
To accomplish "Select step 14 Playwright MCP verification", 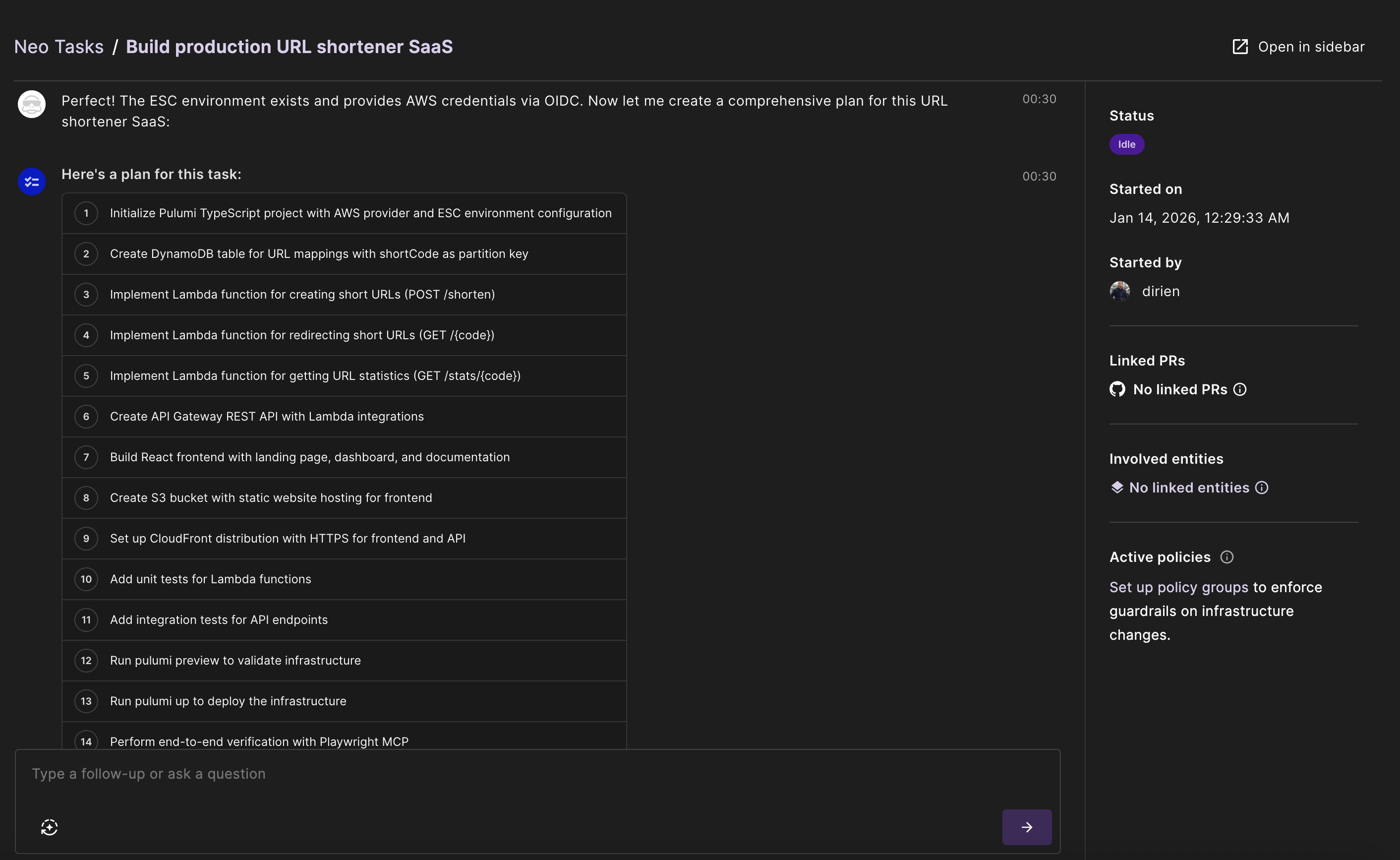I will click(x=344, y=736).
